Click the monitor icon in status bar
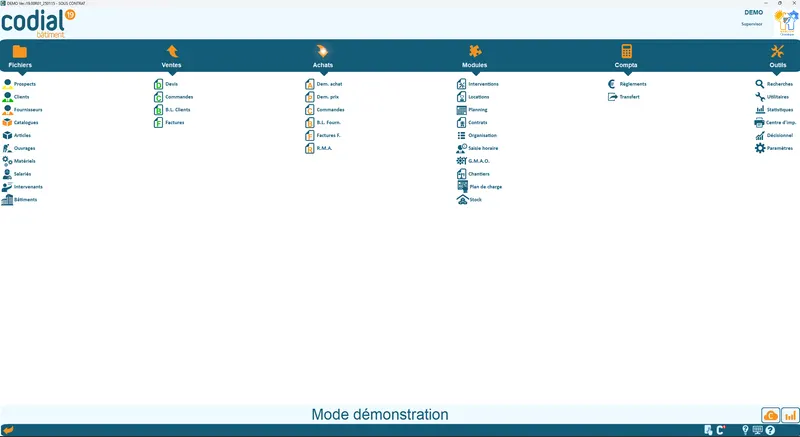This screenshot has height=437, width=800. 758,430
